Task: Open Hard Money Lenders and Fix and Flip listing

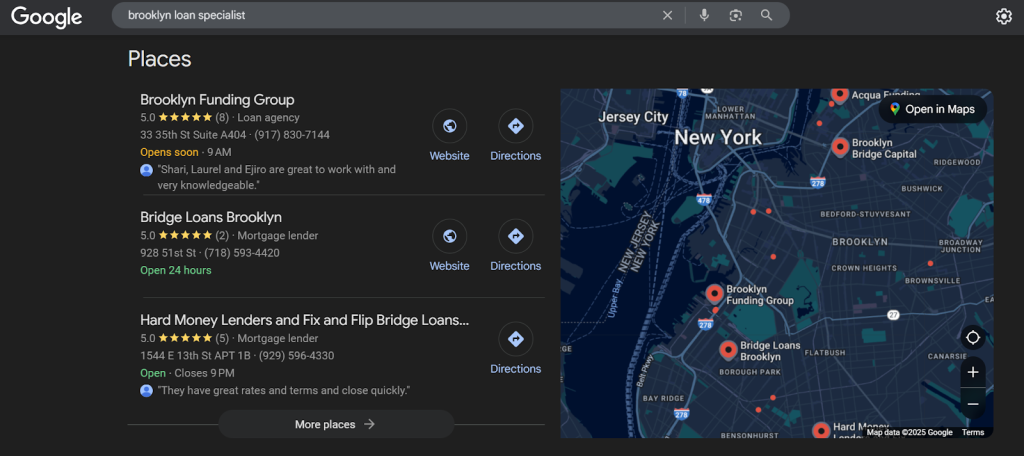Action: pos(305,320)
